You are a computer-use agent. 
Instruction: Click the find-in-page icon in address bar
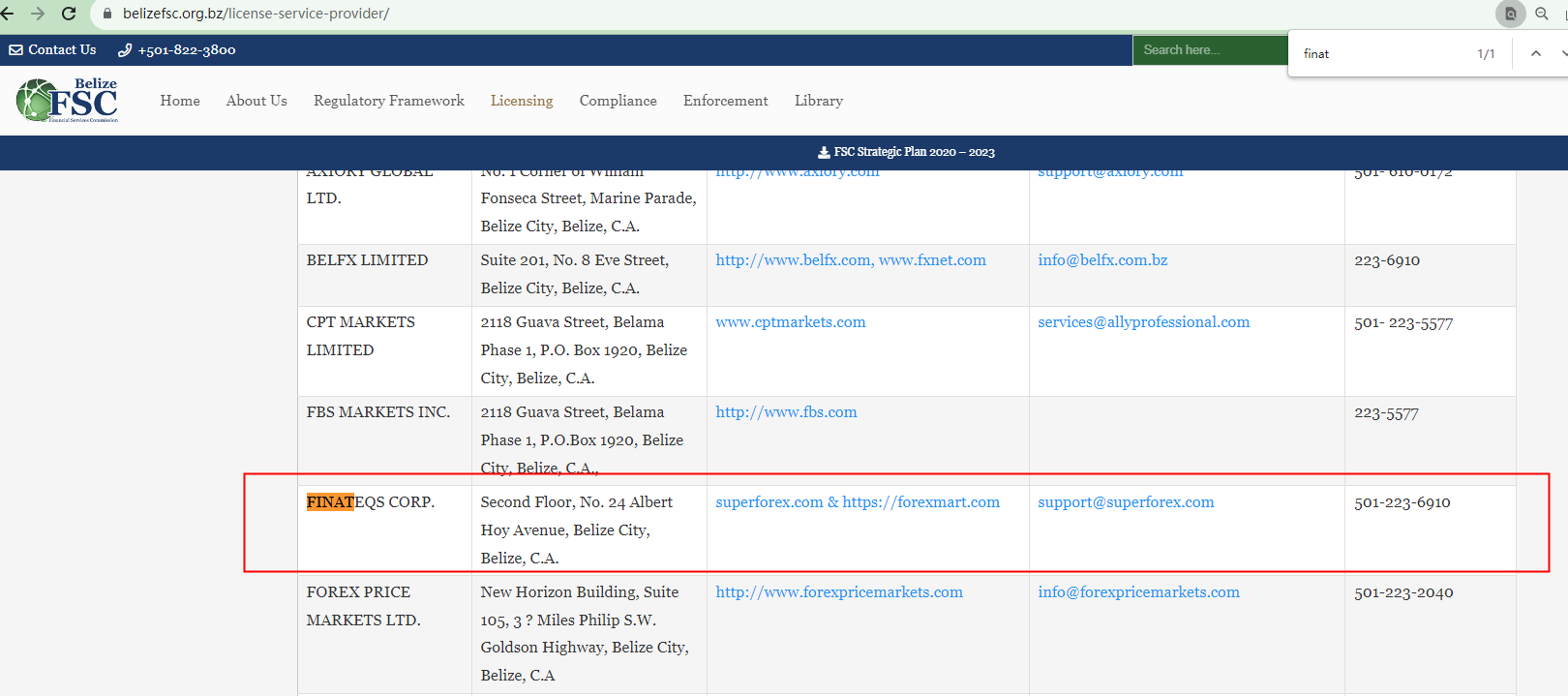tap(1510, 14)
